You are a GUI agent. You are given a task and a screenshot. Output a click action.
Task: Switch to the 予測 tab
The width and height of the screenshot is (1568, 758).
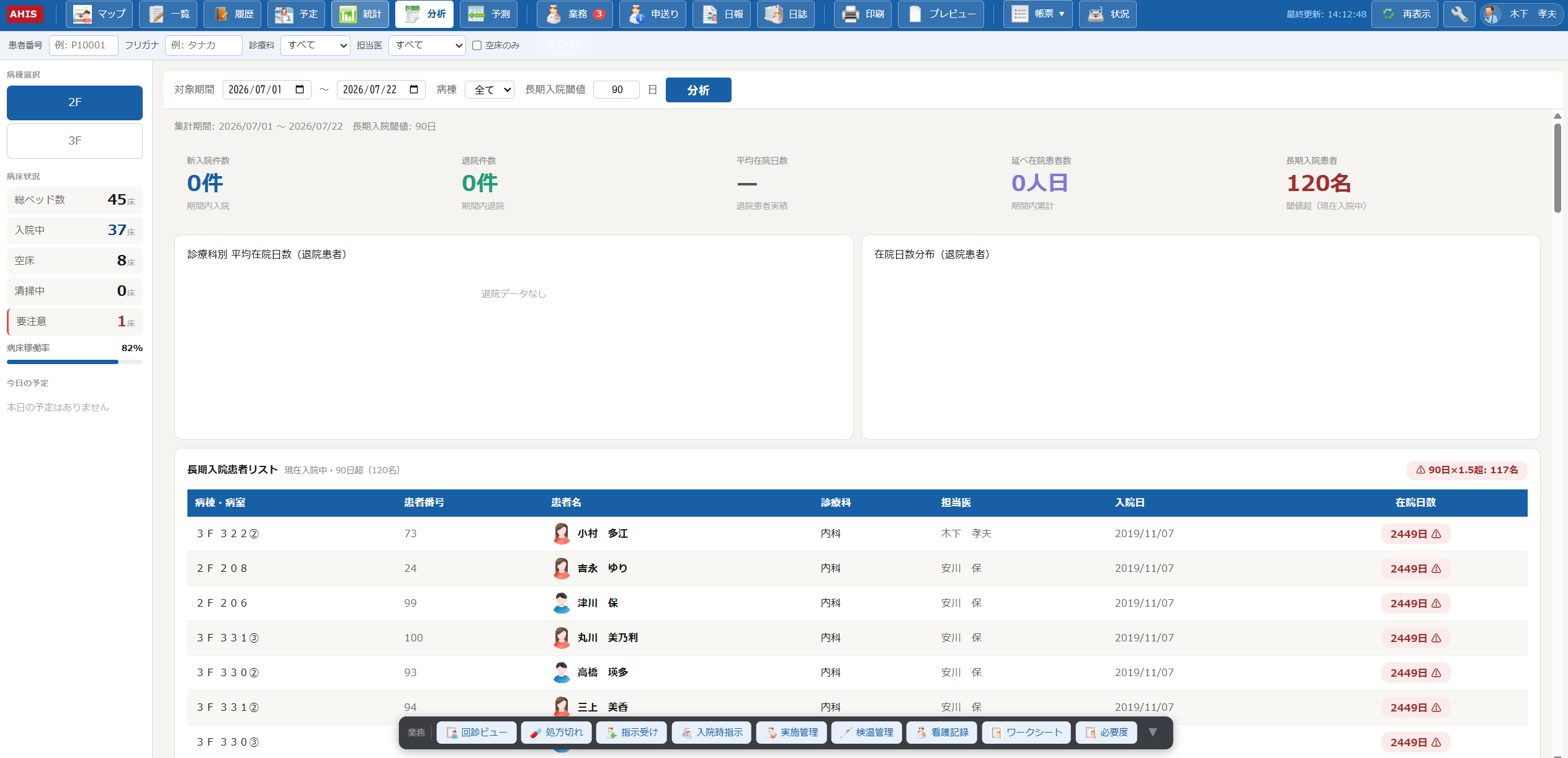click(x=489, y=14)
